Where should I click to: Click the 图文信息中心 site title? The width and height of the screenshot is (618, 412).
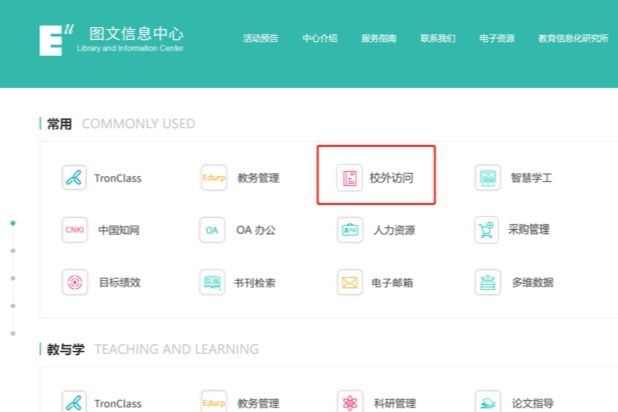136,34
